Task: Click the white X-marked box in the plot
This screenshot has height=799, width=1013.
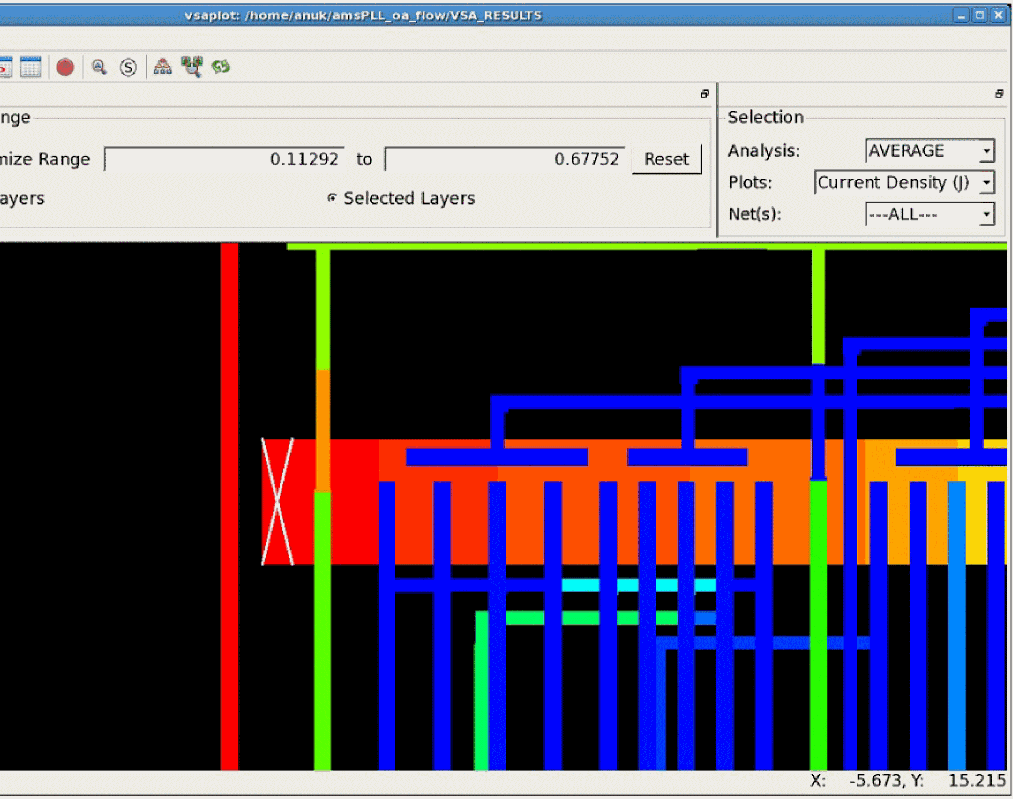Action: click(277, 501)
